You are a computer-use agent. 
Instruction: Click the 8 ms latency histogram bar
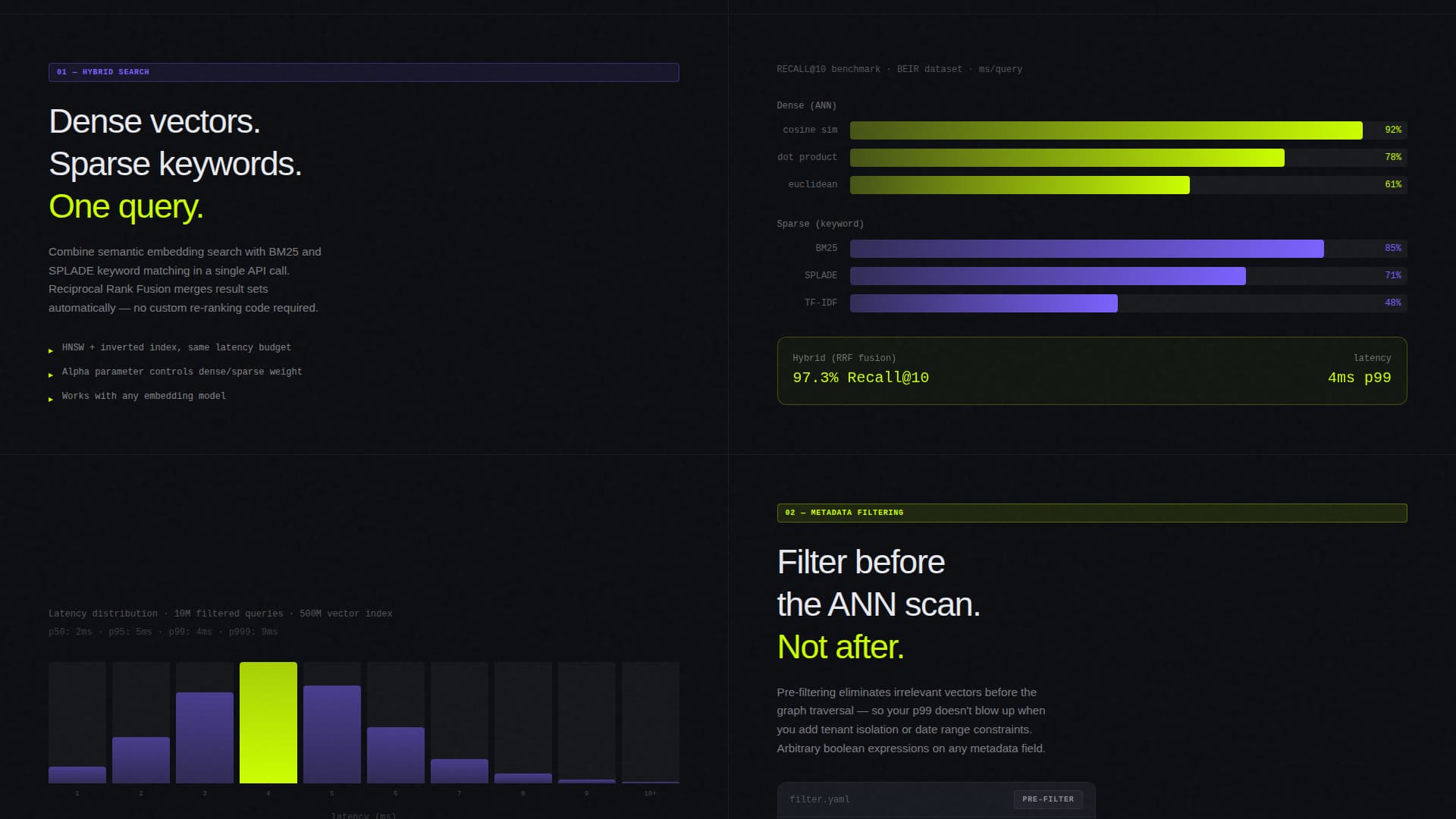523,779
